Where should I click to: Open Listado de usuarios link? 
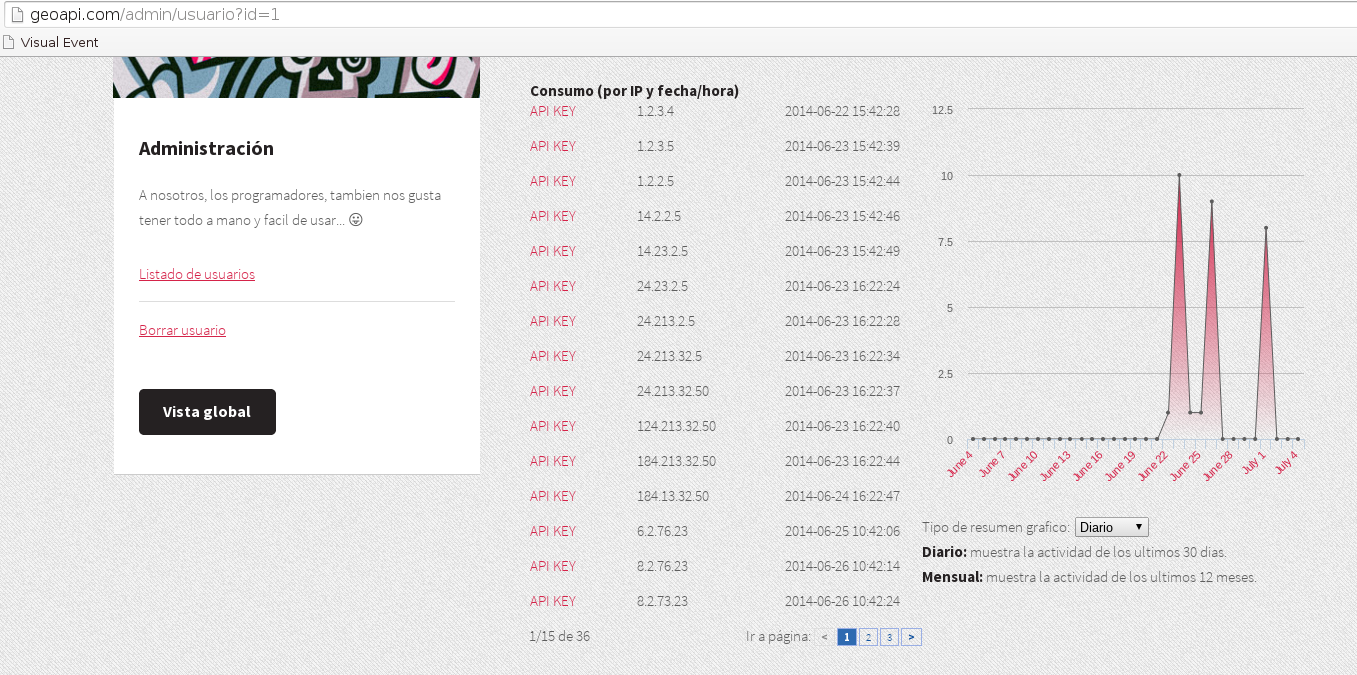tap(197, 274)
